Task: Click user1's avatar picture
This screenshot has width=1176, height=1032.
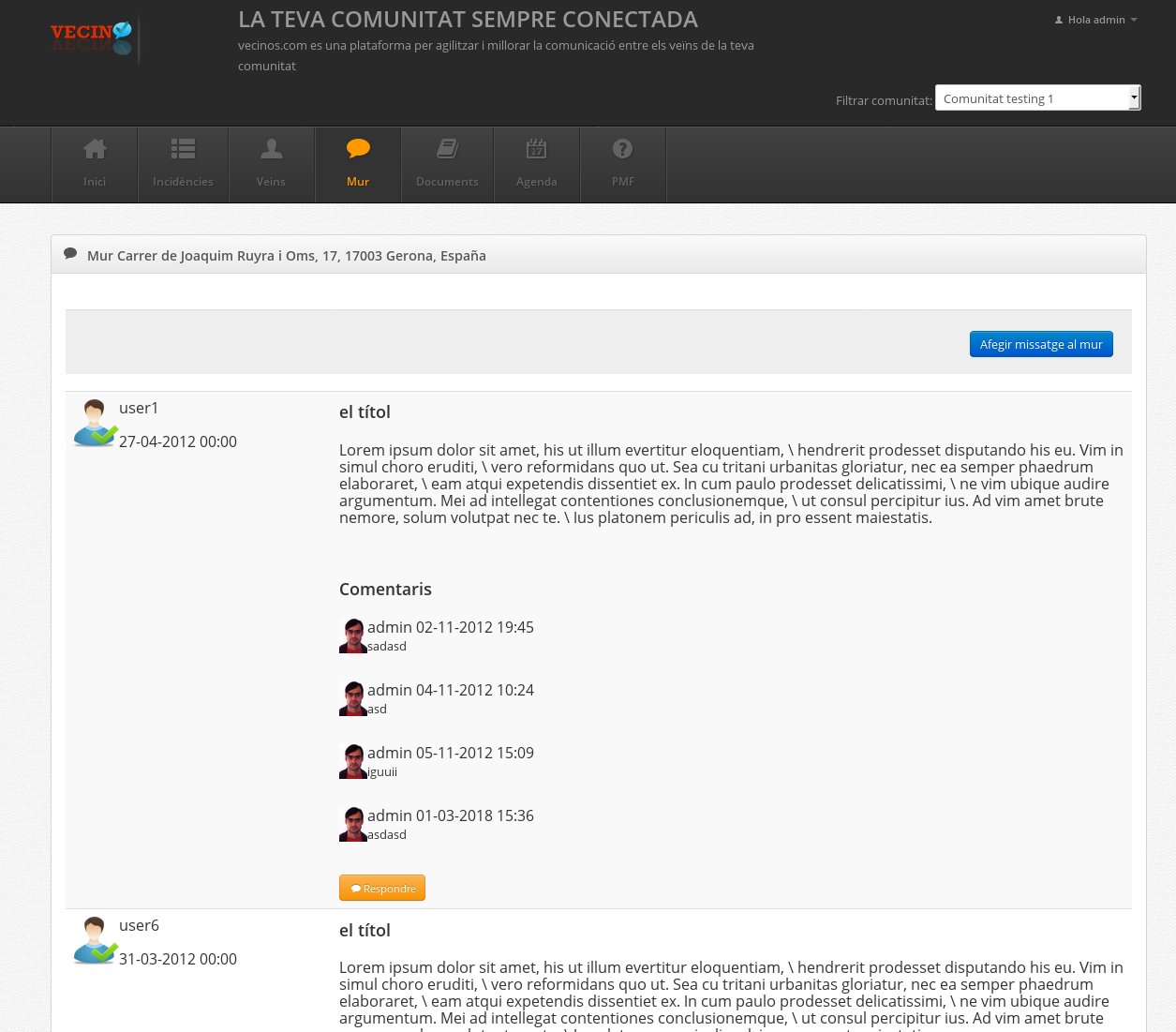Action: pyautogui.click(x=95, y=424)
